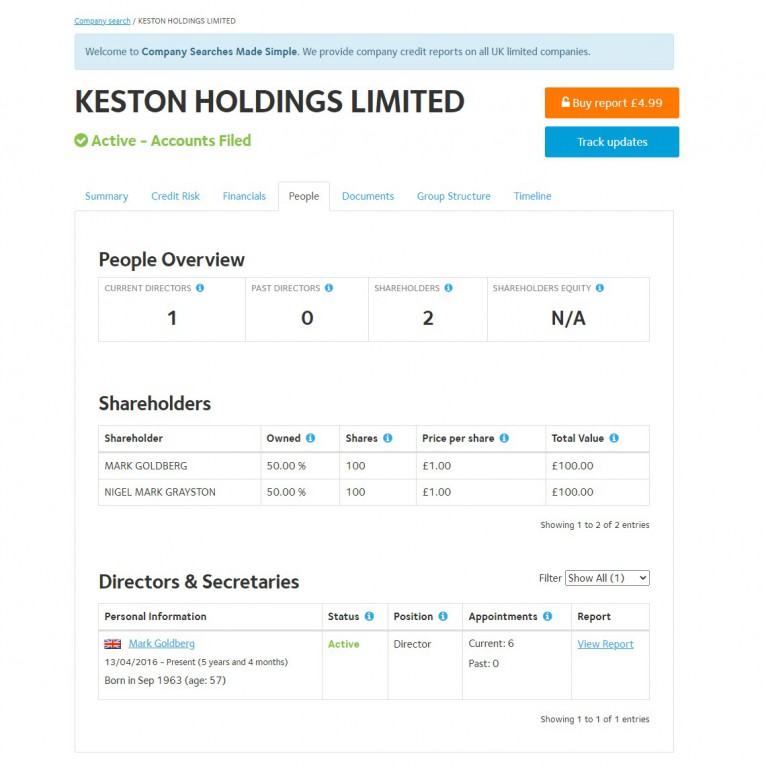Image resolution: width=766 pixels, height=768 pixels.
Task: Click info icon beside Owned column
Action: pos(310,438)
